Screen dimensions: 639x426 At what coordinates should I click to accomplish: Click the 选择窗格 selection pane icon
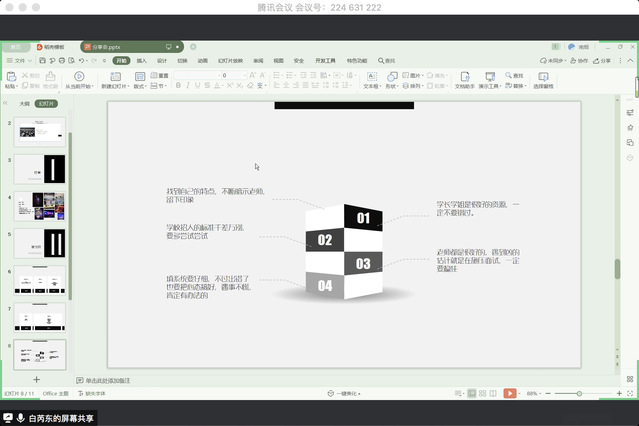(543, 75)
